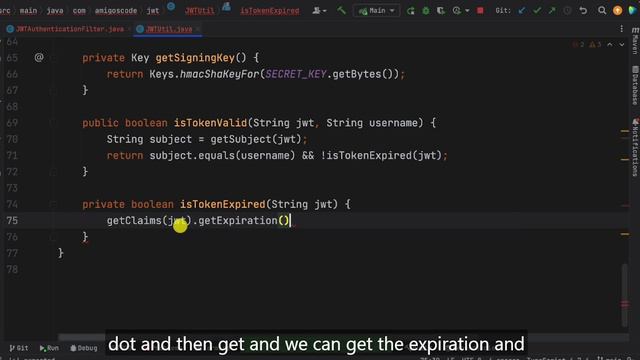Viewport: 640px width, 360px height.
Task: Click the green Debug bug icon
Action: pos(426,11)
